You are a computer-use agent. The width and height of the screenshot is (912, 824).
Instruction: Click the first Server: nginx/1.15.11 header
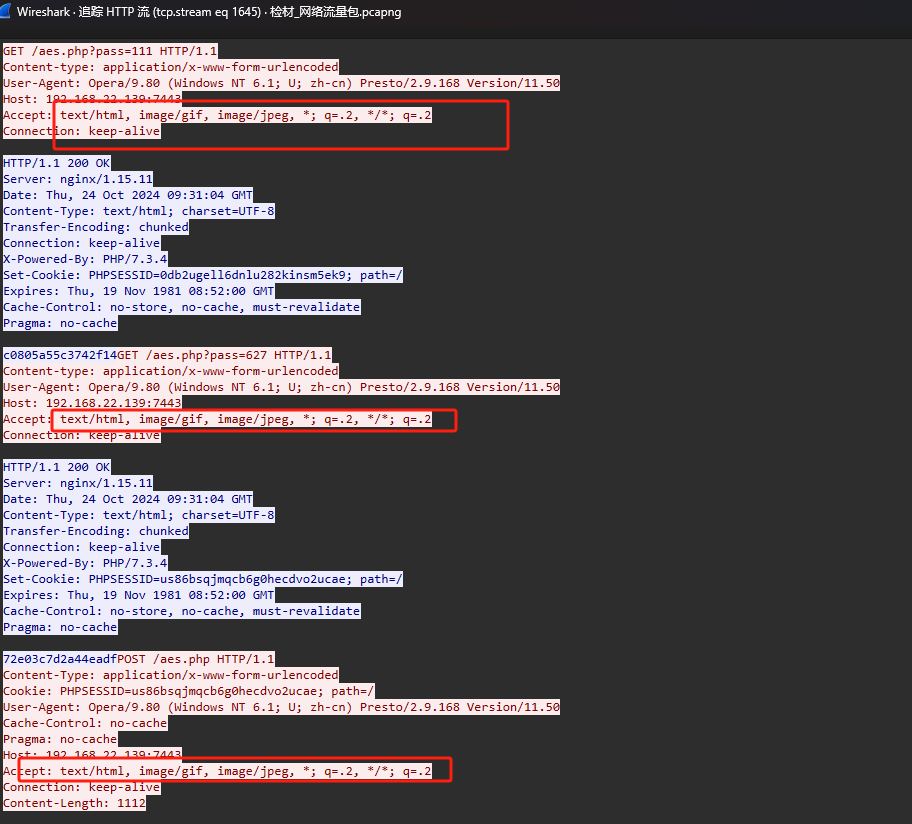[78, 179]
